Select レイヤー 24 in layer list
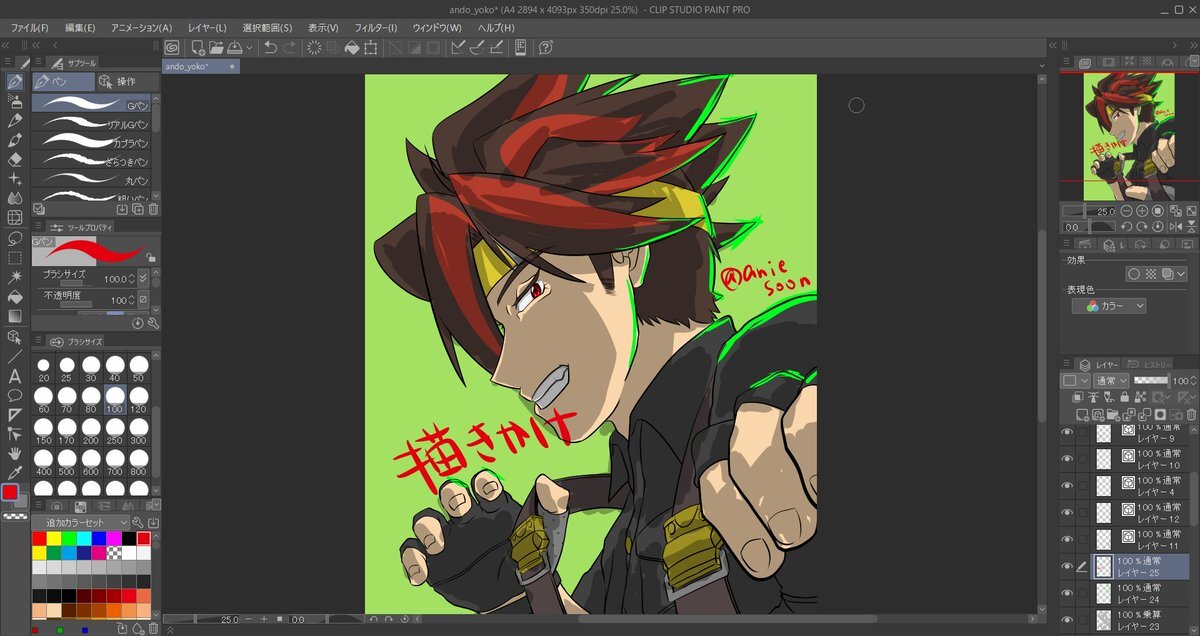Viewport: 1200px width, 636px height. 1137,594
